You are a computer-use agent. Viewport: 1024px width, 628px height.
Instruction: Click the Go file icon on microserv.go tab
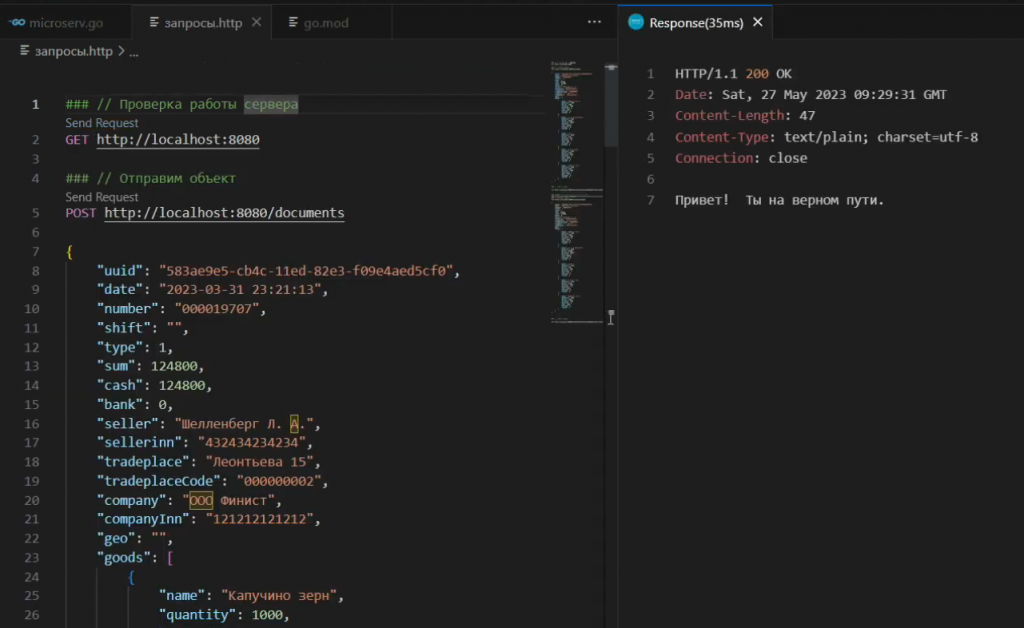pyautogui.click(x=17, y=23)
